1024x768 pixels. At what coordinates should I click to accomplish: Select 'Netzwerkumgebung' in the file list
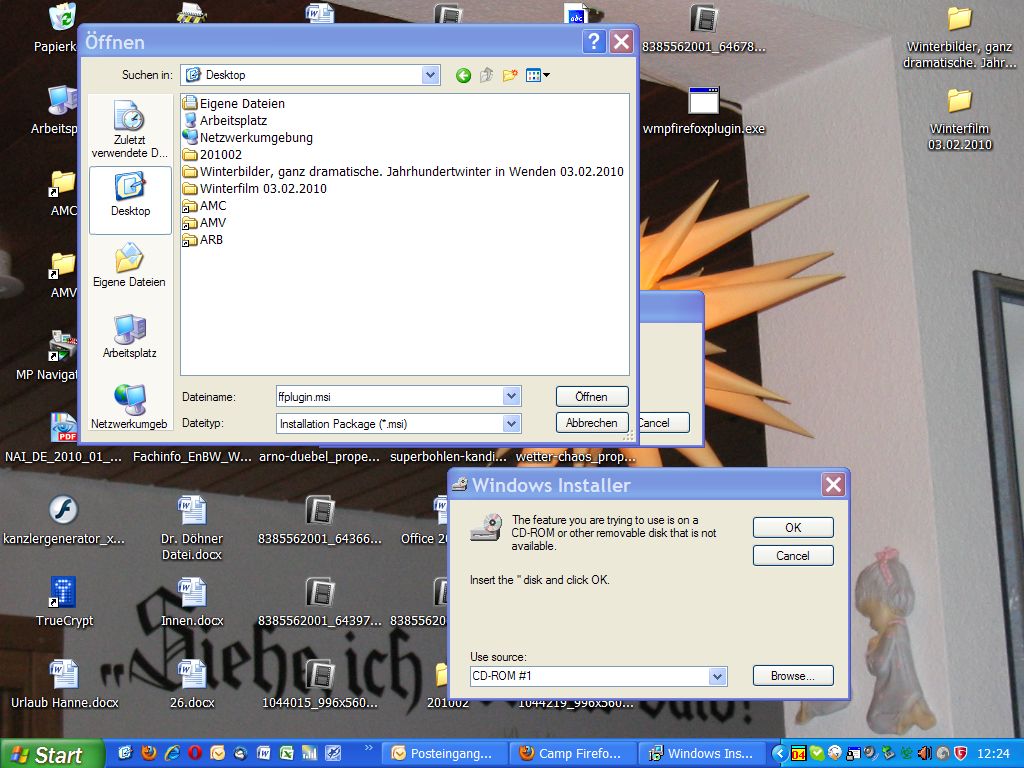pyautogui.click(x=248, y=137)
